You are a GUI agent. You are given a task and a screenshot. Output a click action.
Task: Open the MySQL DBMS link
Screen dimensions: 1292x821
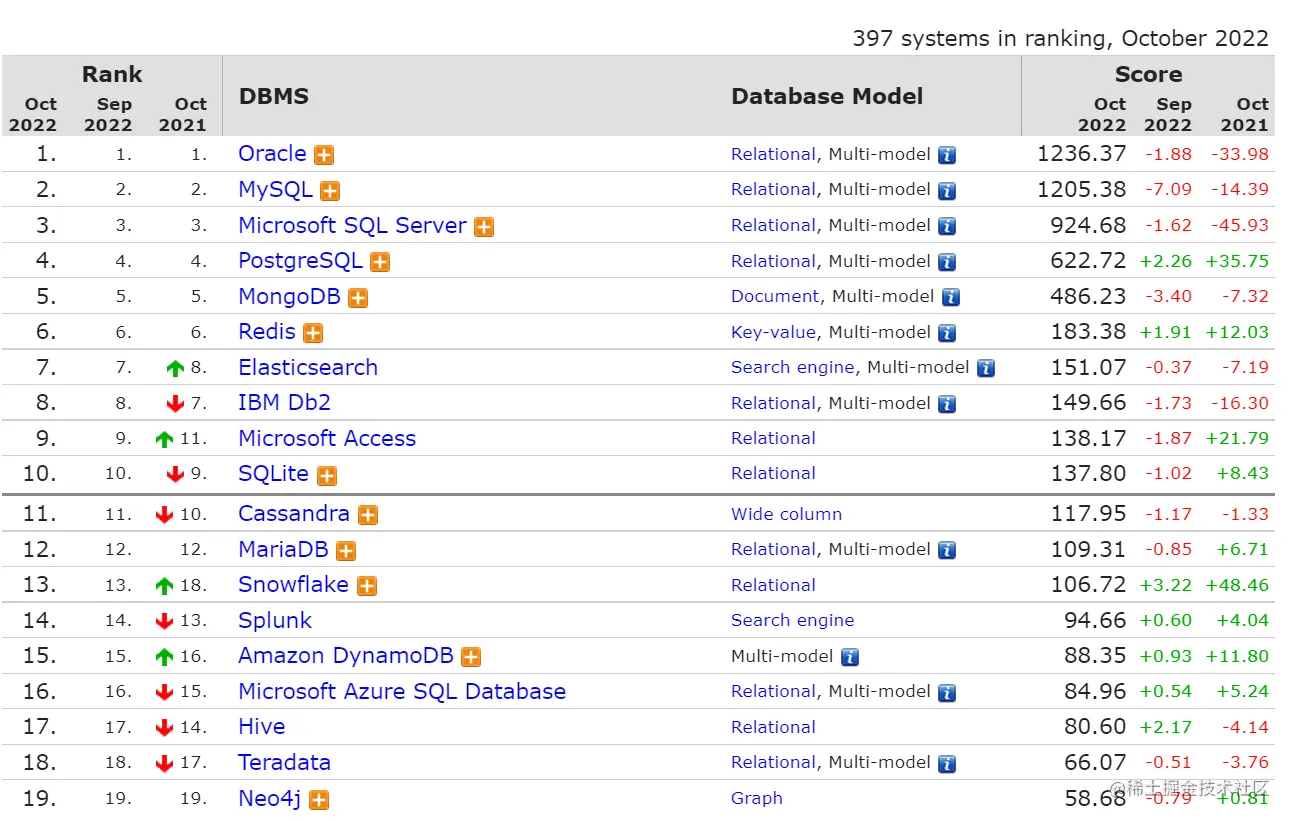coord(275,189)
